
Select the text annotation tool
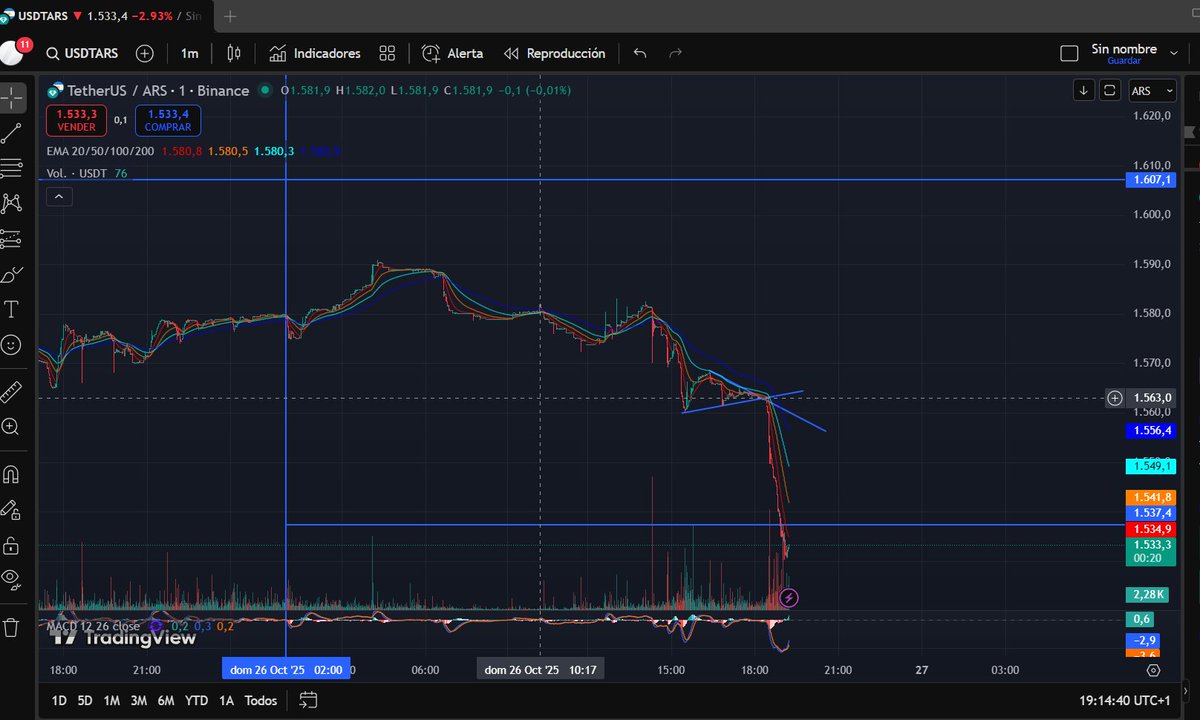tap(12, 309)
